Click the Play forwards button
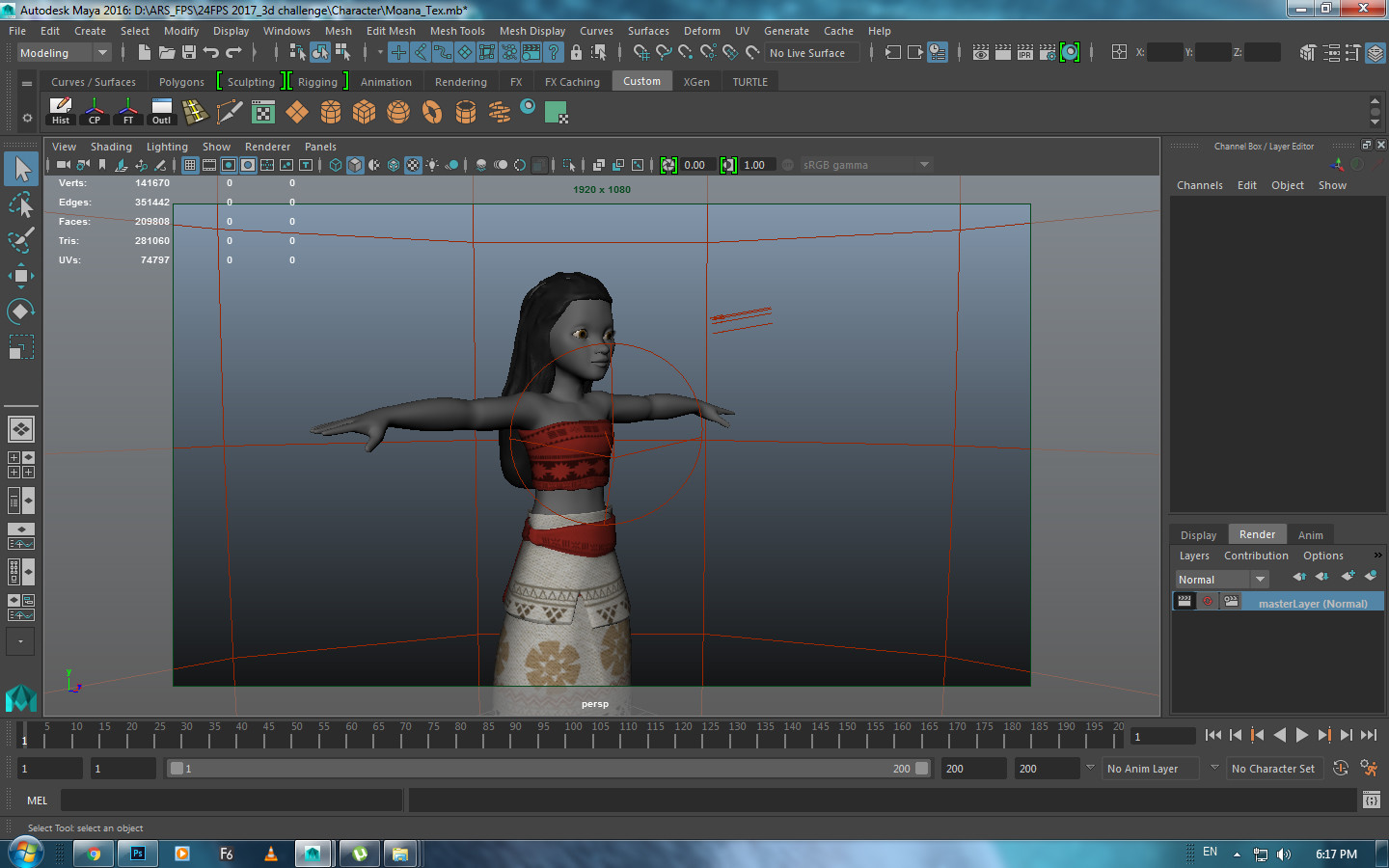This screenshot has width=1389, height=868. (1302, 735)
